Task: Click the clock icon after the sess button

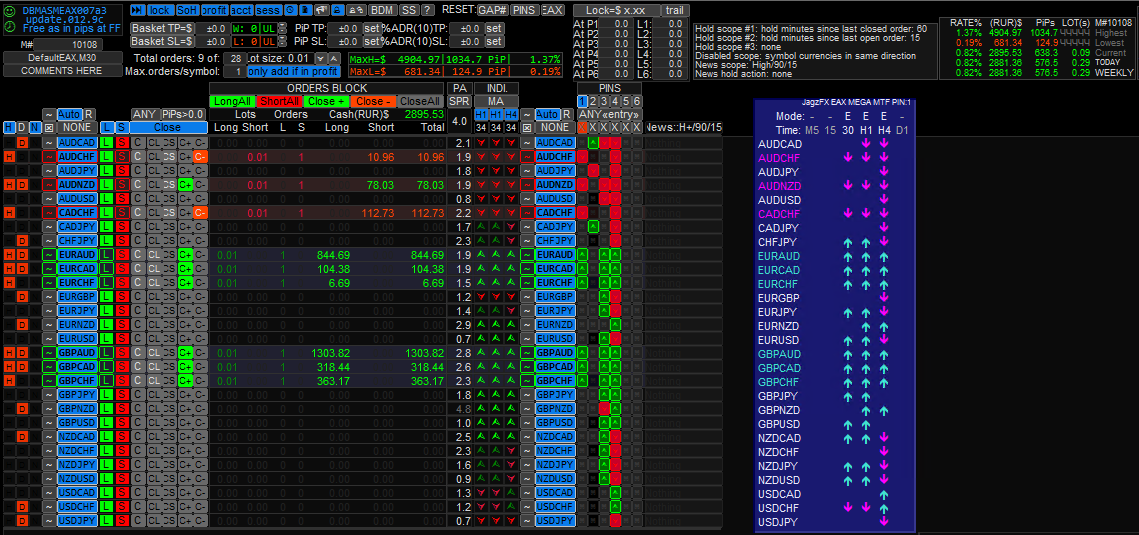Action: tap(289, 10)
